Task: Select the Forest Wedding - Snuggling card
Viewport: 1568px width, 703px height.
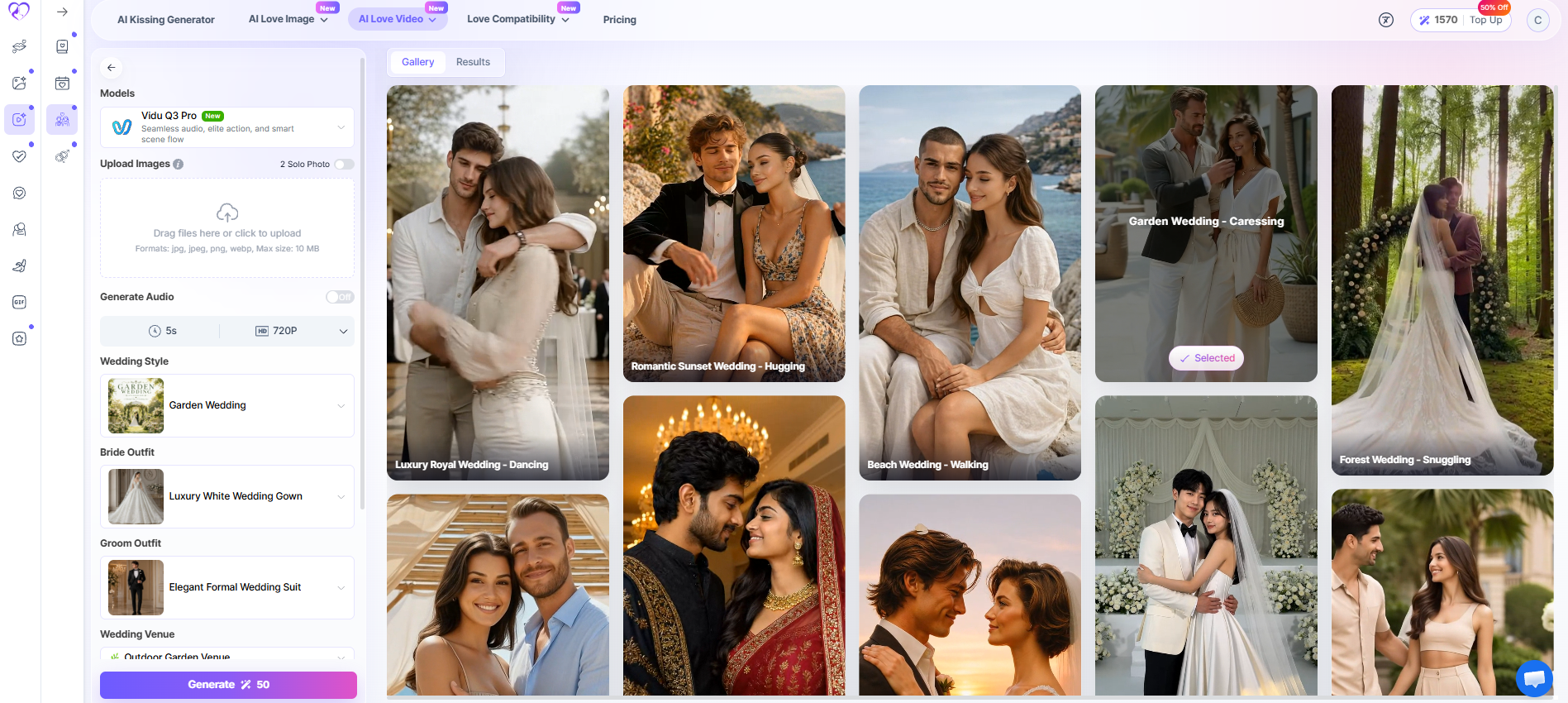Action: 1442,280
